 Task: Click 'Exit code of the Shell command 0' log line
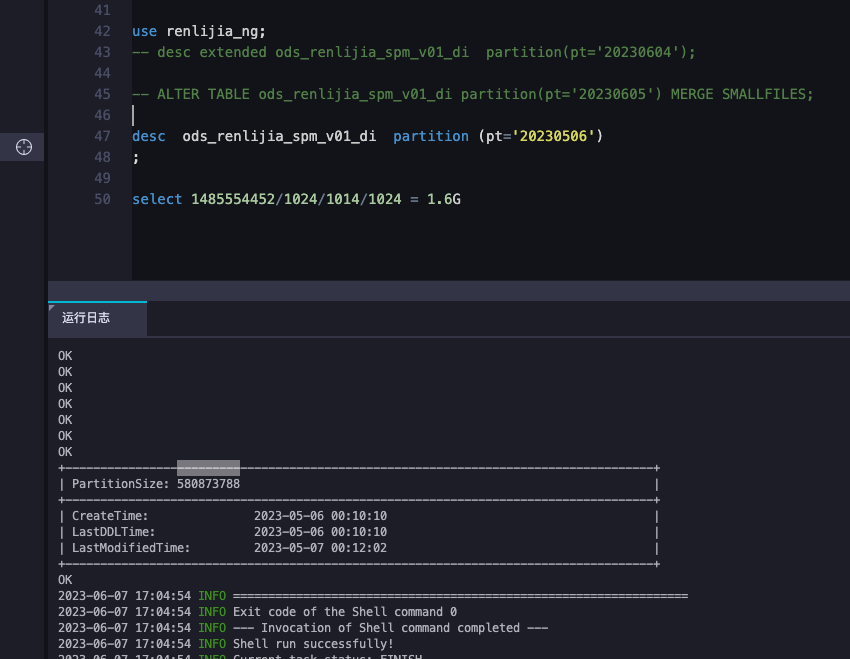[345, 612]
